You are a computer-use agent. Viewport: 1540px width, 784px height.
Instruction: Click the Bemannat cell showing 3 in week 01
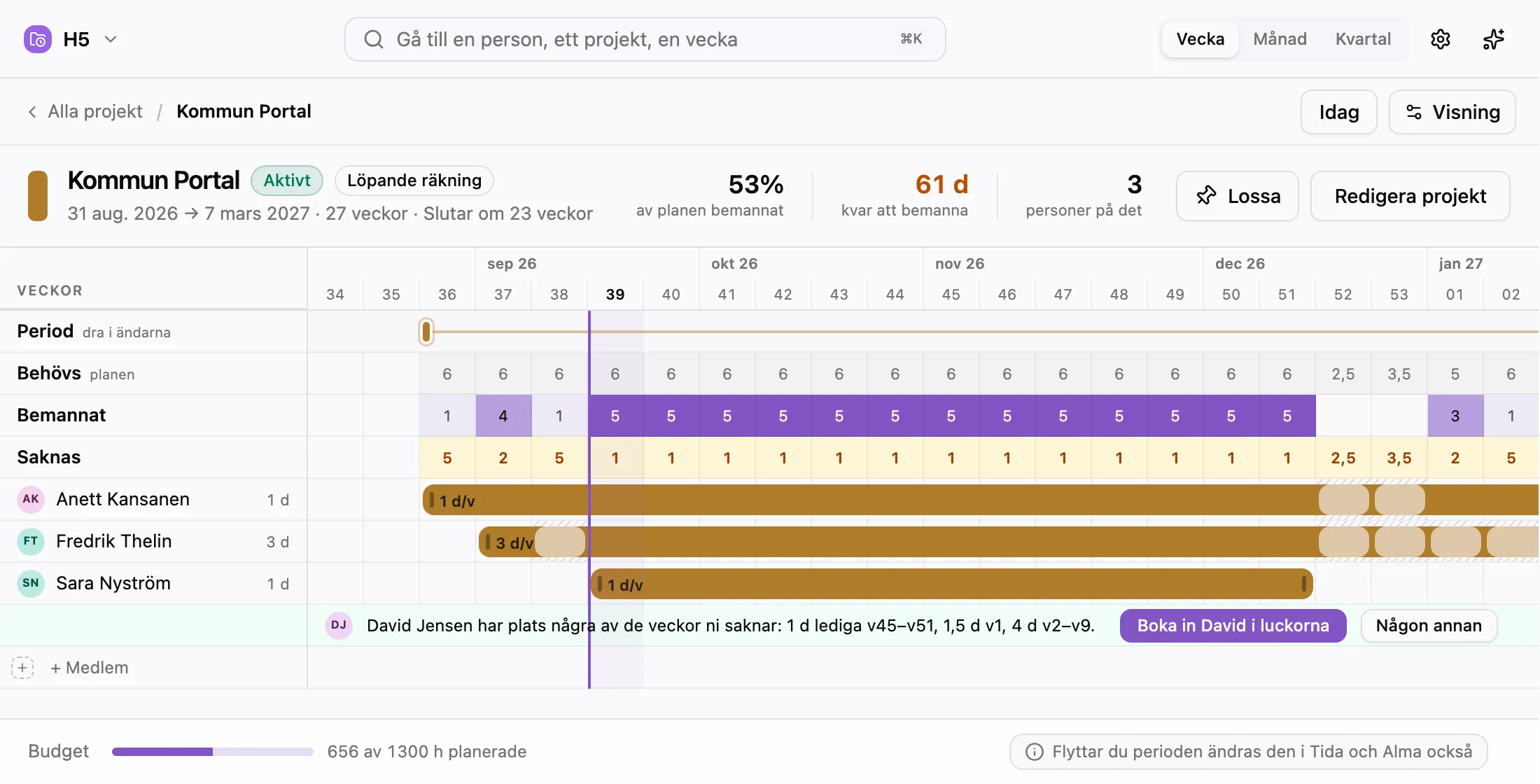(1455, 416)
